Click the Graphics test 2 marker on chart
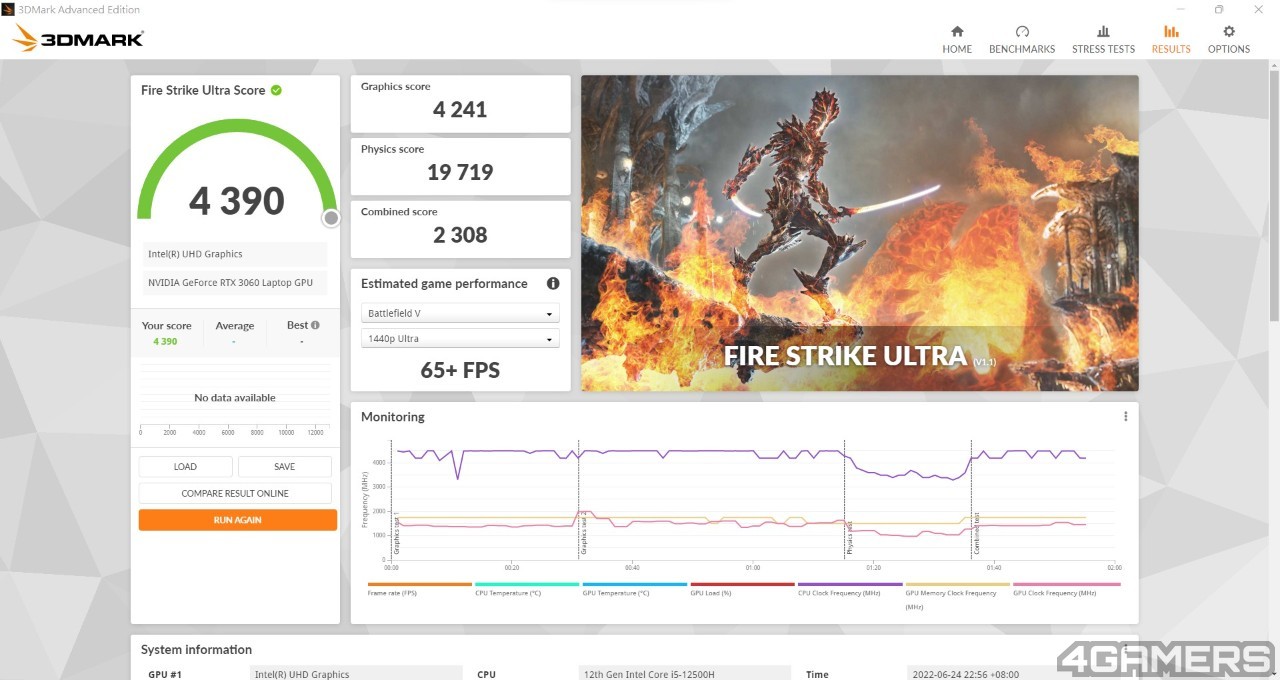The image size is (1280, 680). pyautogui.click(x=582, y=532)
